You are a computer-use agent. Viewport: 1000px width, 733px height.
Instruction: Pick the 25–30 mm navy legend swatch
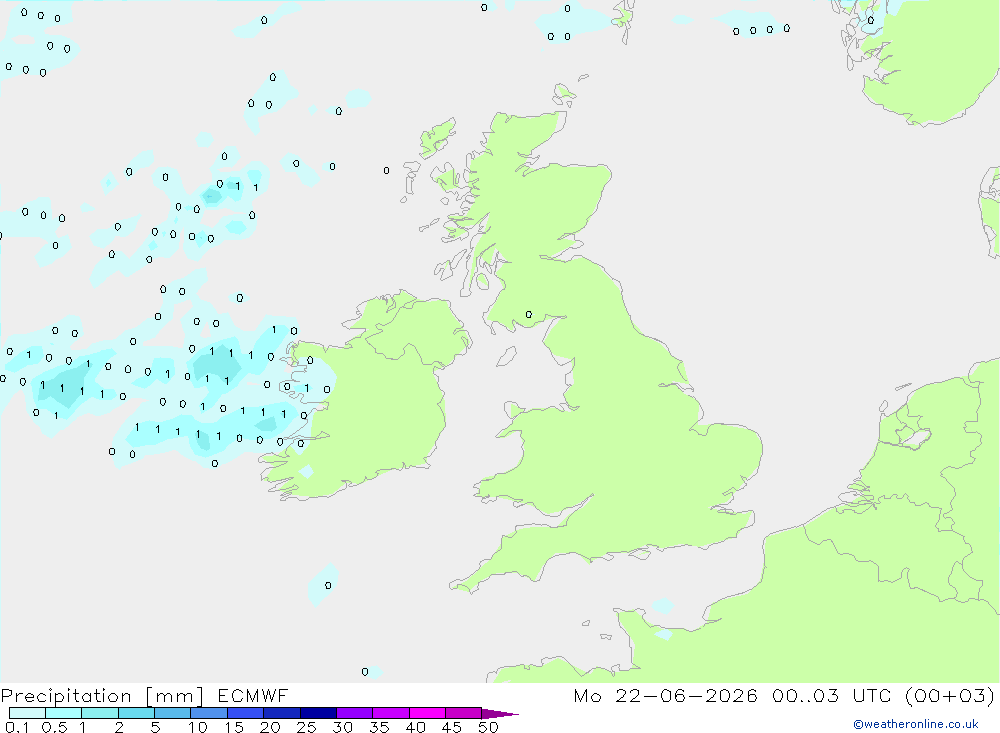[x=318, y=713]
